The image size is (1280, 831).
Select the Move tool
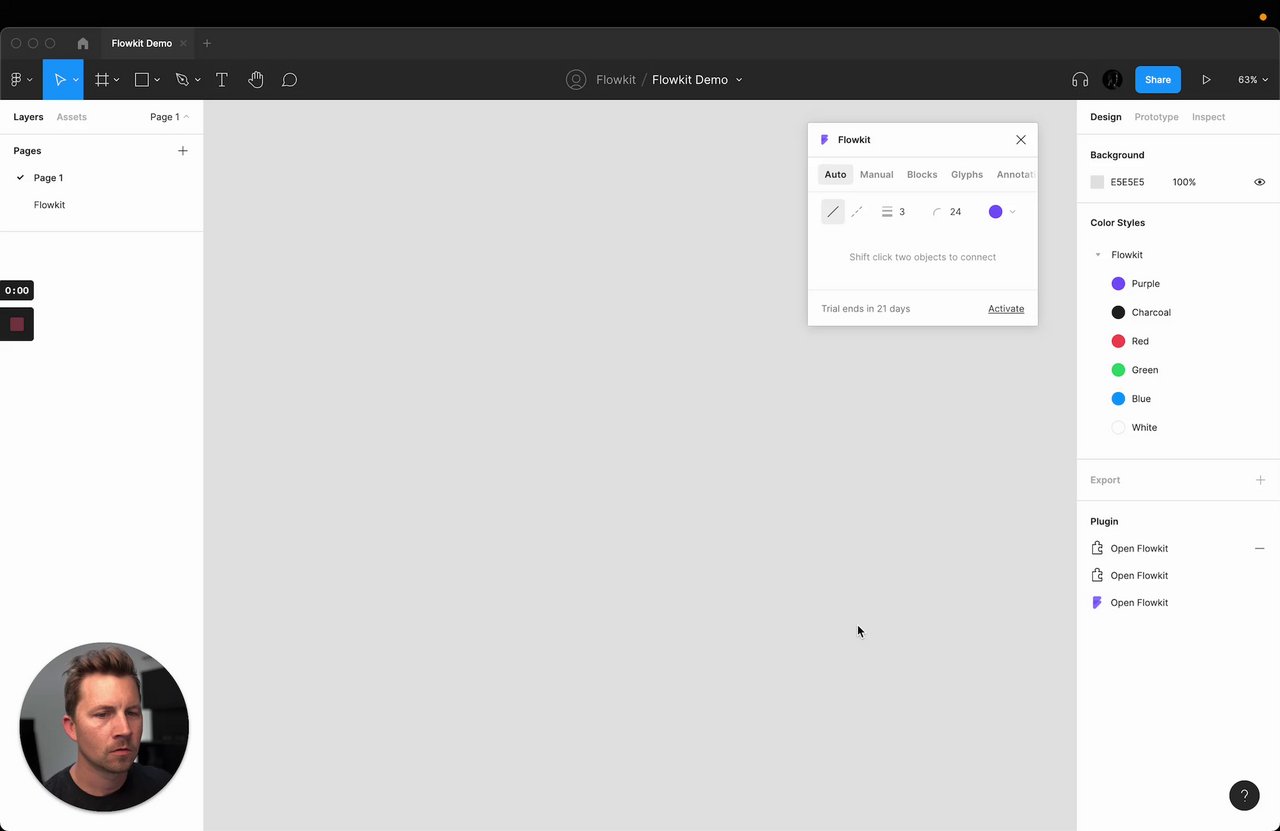click(x=59, y=80)
